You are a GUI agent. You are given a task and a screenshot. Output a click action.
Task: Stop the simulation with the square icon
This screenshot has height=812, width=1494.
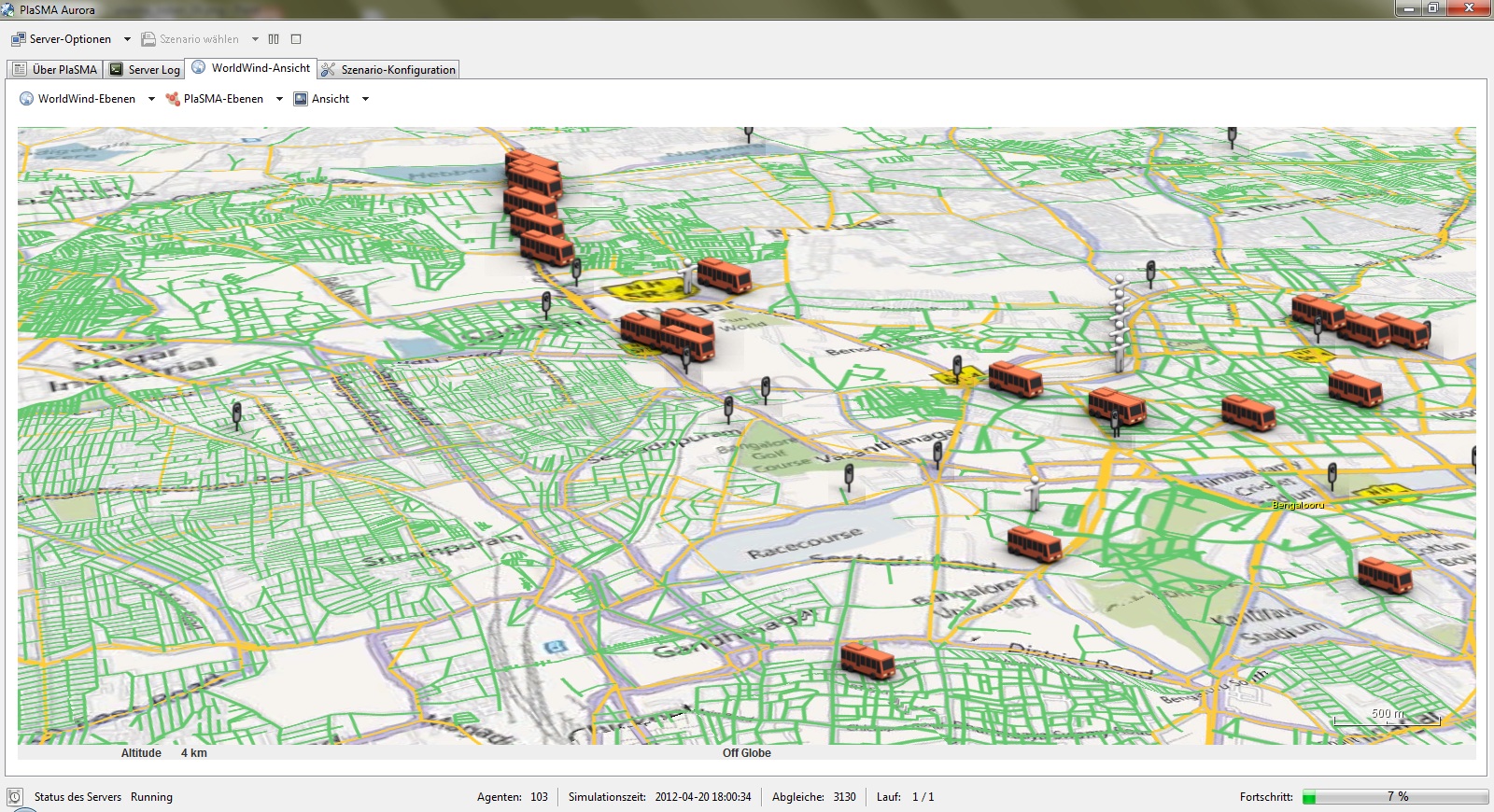296,39
